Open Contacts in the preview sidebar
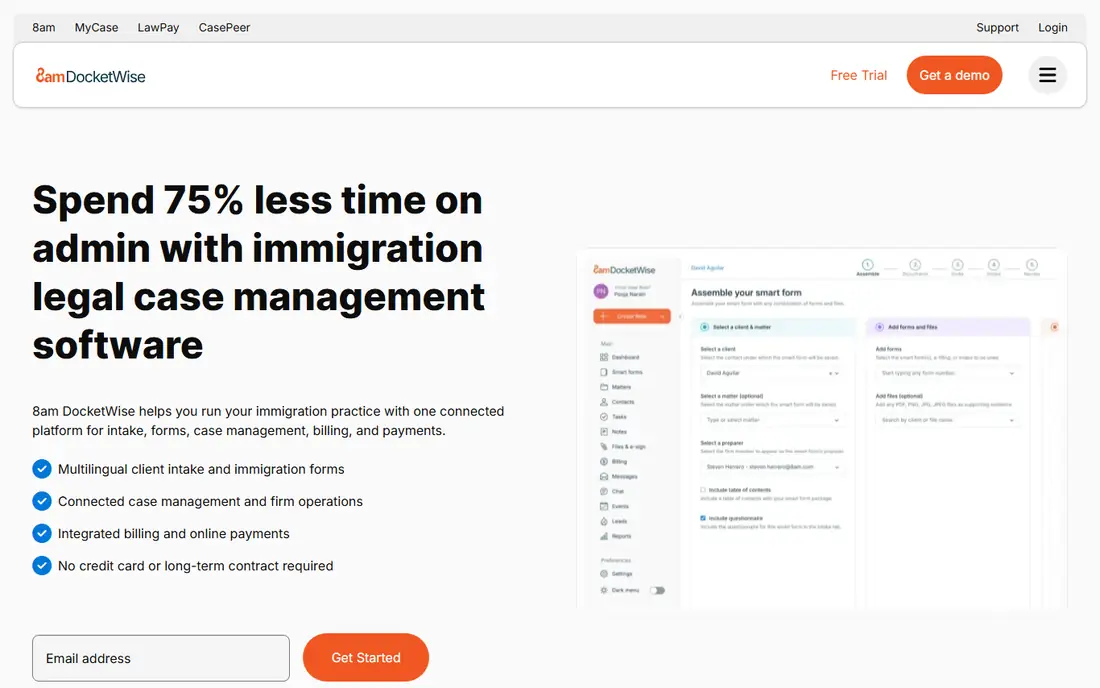This screenshot has width=1100, height=688. 617,402
